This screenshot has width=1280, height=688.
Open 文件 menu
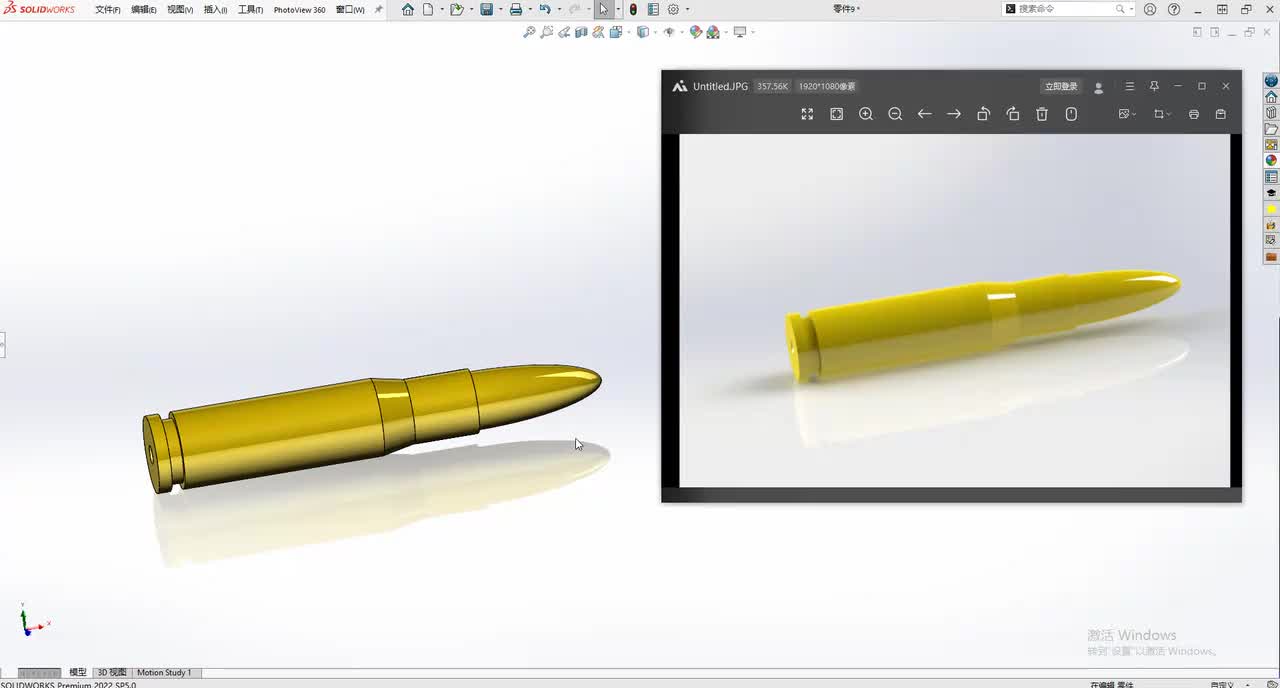coord(108,10)
